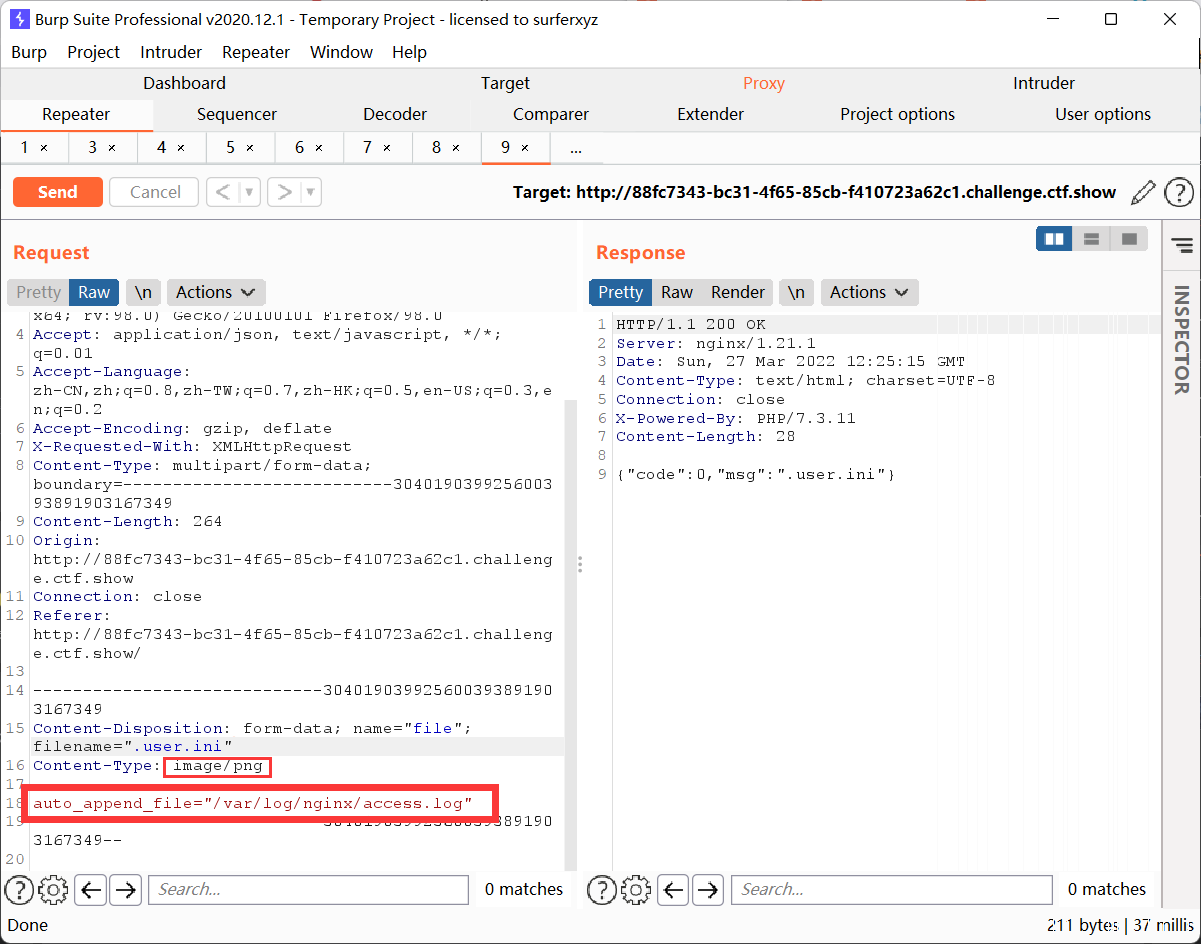Close Repeater tab 8
Viewport: 1201px width, 944px height.
(x=456, y=148)
